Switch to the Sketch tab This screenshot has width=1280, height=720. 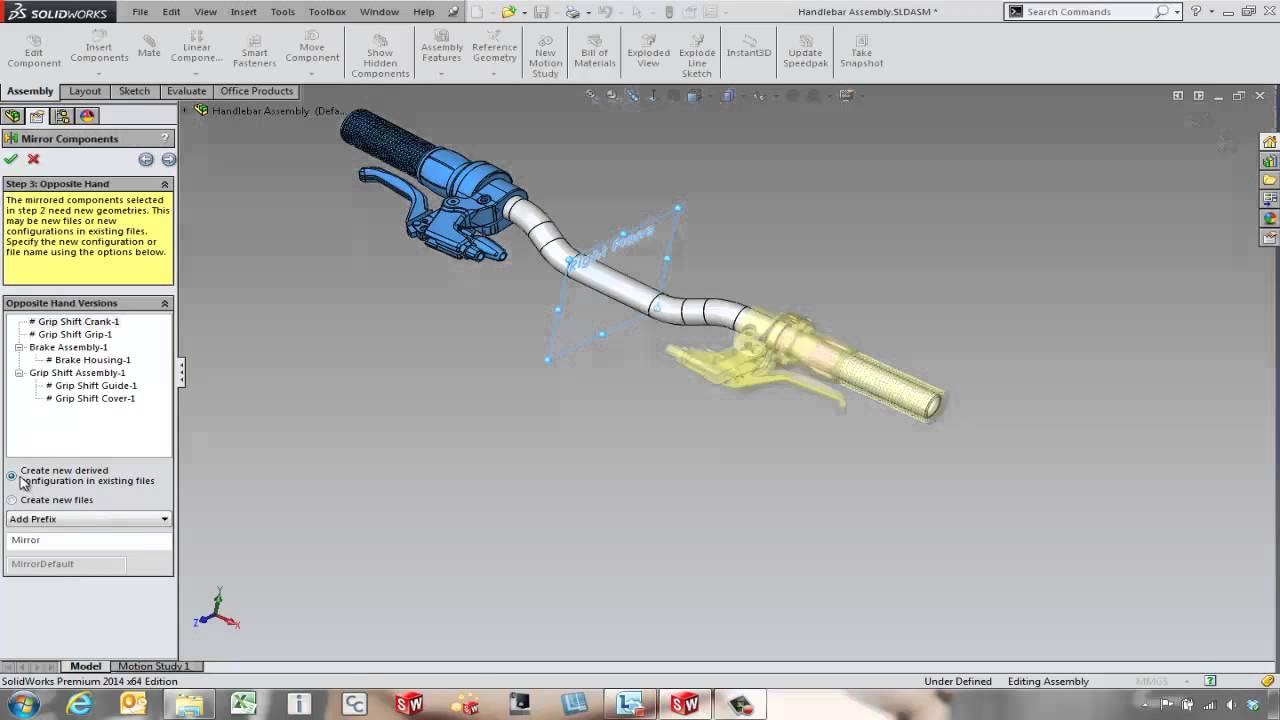click(x=134, y=91)
